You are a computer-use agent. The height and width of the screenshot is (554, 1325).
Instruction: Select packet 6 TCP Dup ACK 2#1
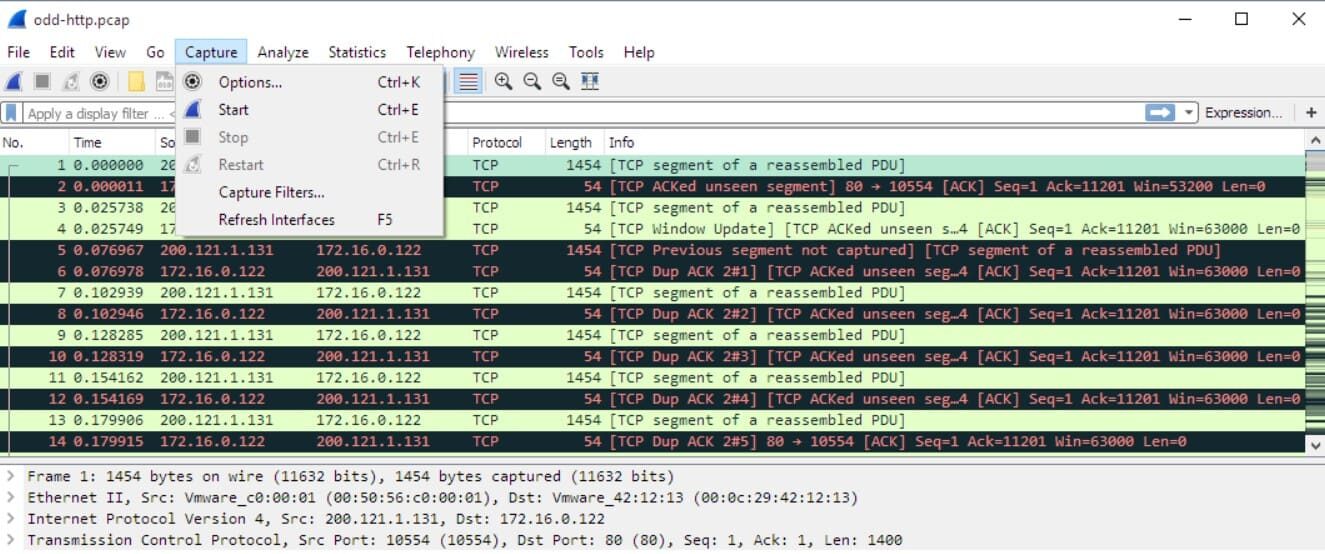(653, 271)
